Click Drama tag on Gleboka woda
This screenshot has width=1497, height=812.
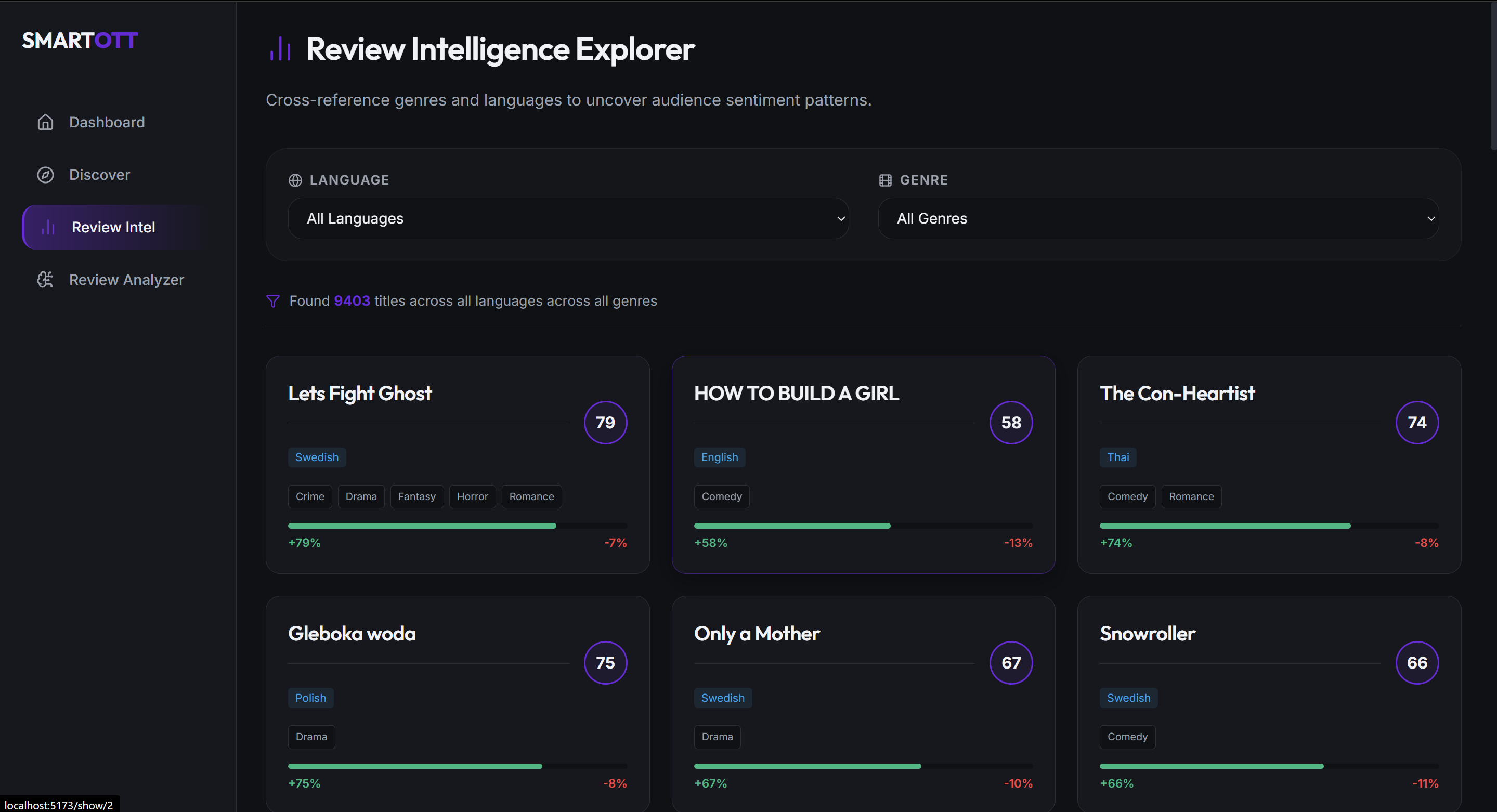[x=311, y=737]
